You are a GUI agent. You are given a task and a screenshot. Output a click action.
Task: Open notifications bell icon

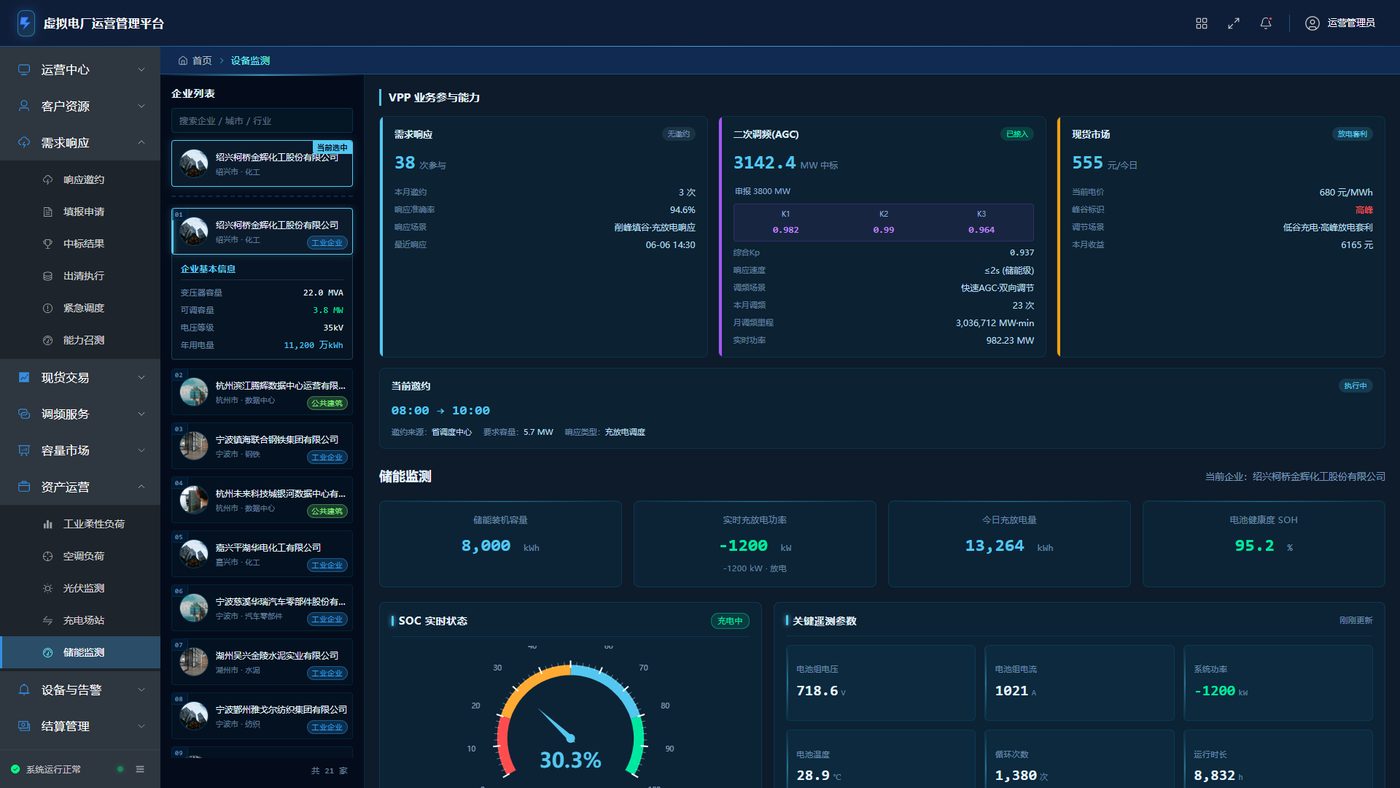tap(1266, 23)
